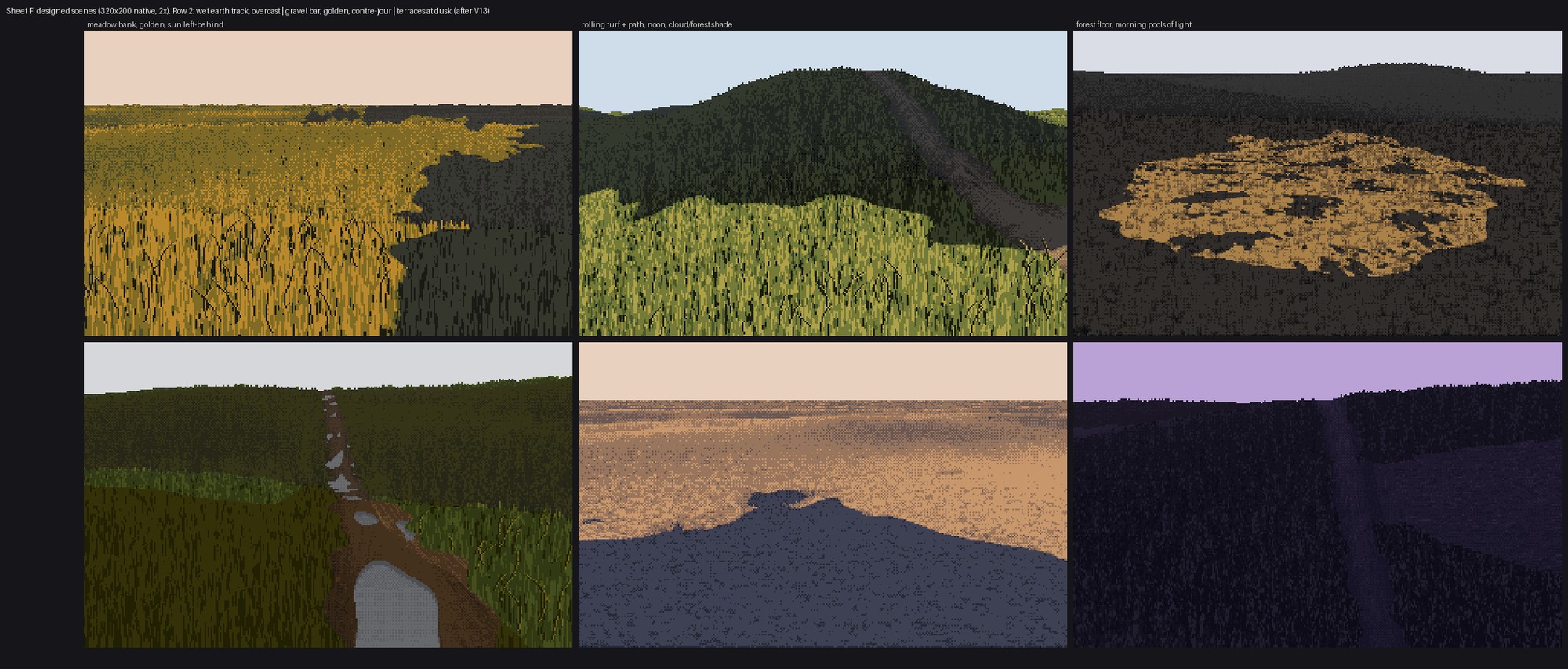
Task: Open the forest floor light pool thumbnail
Action: (1317, 184)
